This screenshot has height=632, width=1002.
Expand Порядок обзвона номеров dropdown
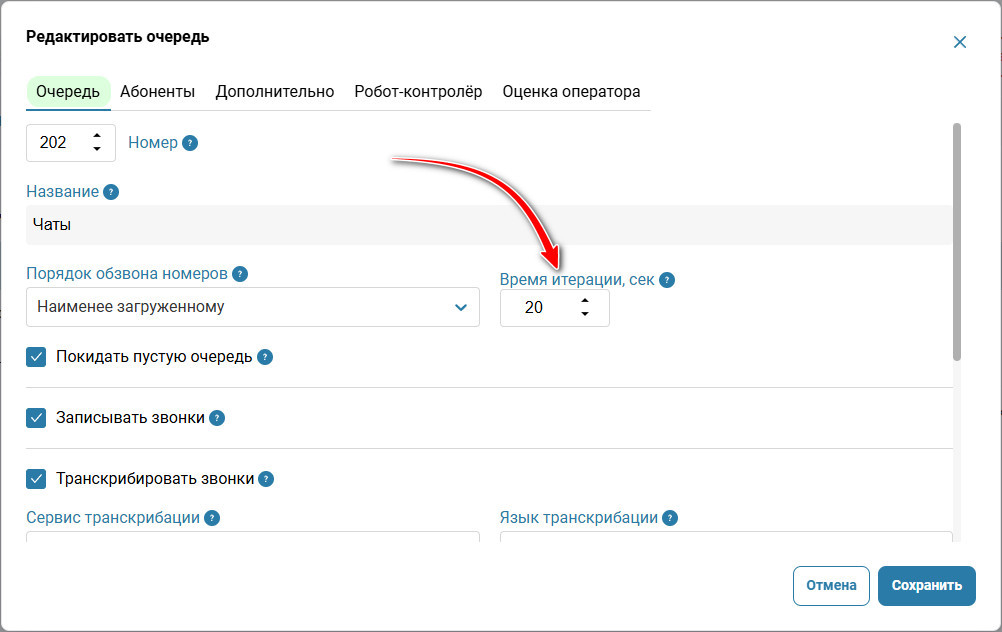[252, 307]
